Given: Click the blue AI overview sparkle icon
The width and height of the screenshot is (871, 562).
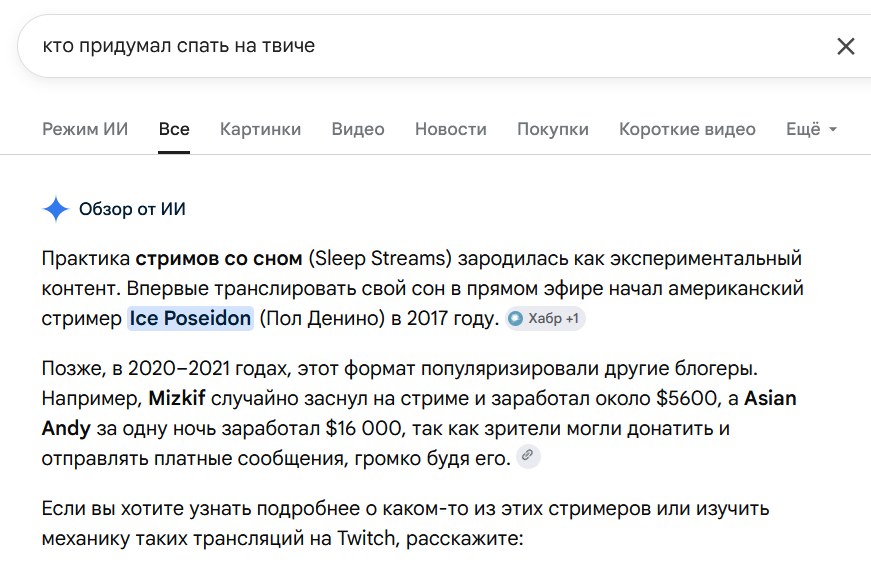Looking at the screenshot, I should (56, 209).
